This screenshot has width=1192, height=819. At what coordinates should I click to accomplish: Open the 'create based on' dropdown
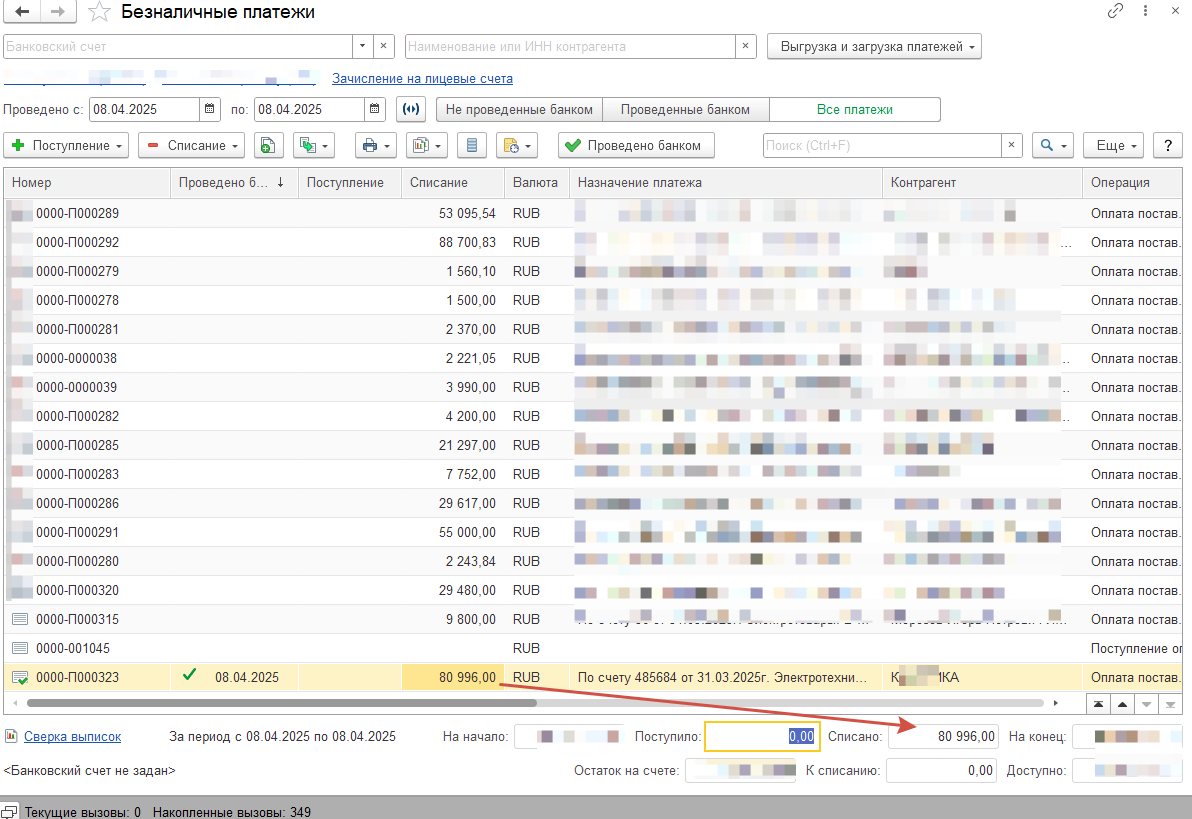[314, 145]
